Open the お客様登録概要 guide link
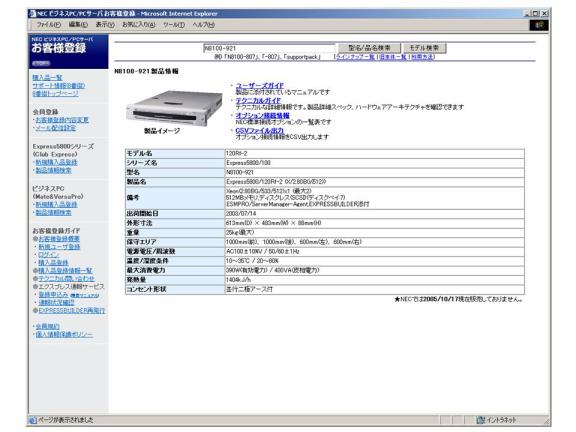 (x=59, y=239)
